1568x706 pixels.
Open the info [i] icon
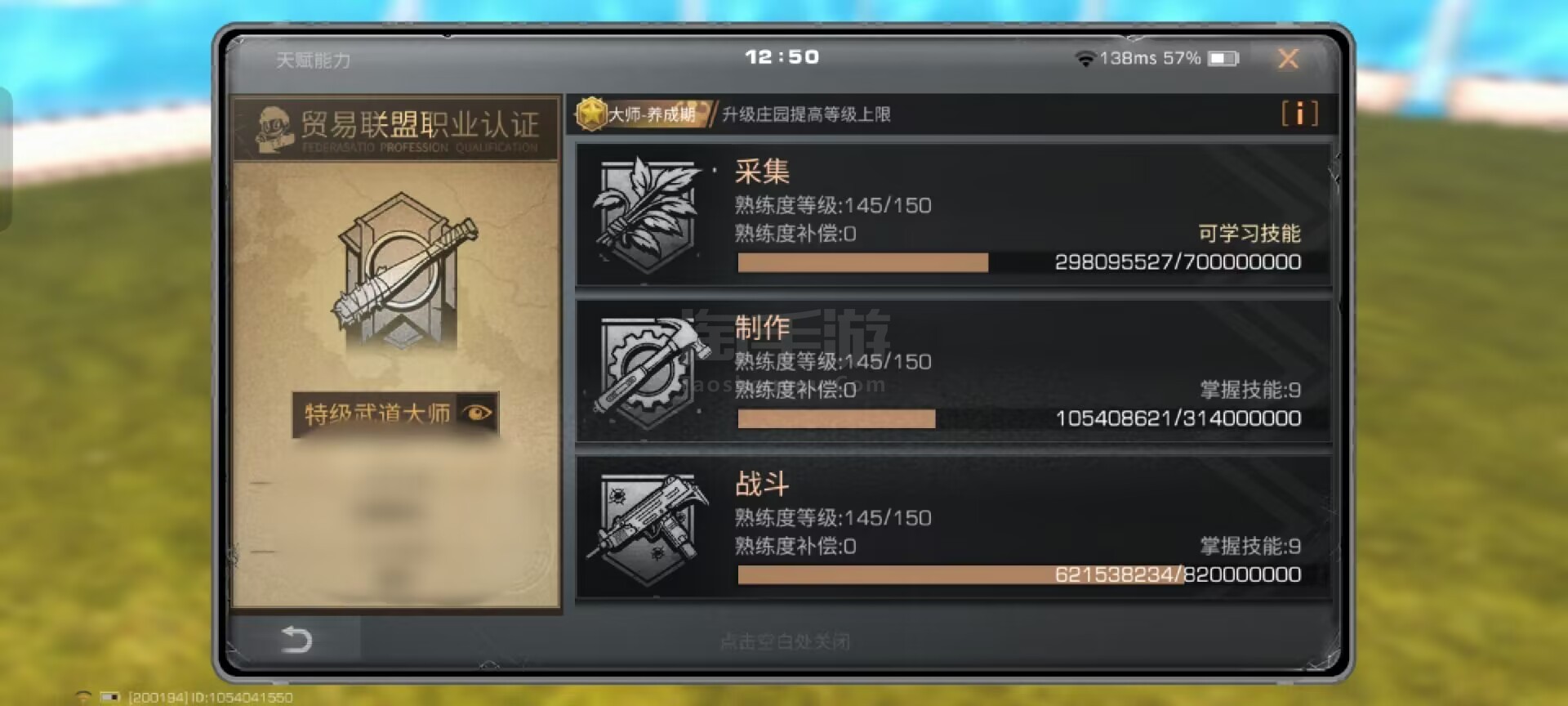tap(1299, 114)
